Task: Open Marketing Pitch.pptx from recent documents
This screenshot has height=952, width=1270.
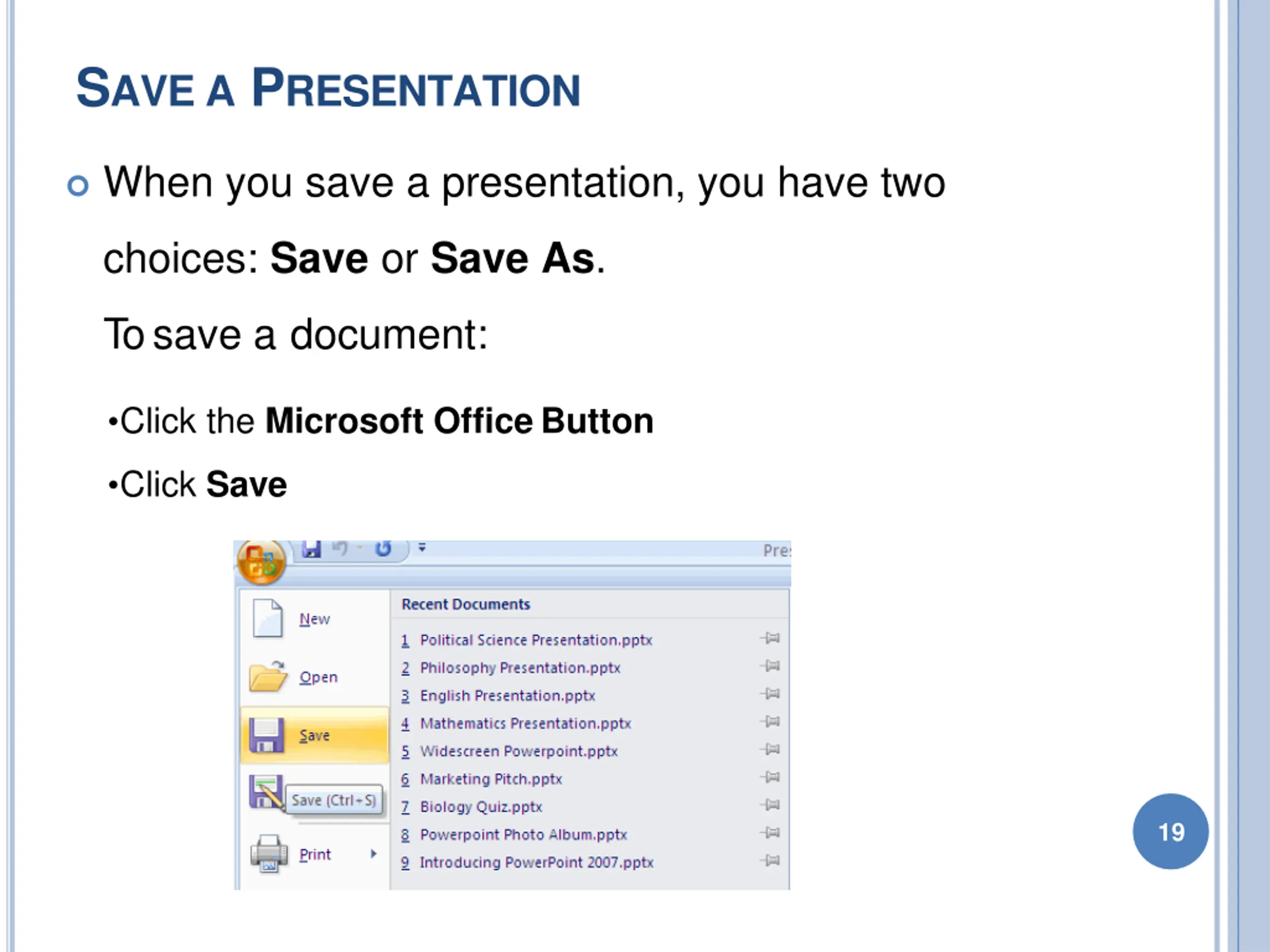Action: point(491,779)
